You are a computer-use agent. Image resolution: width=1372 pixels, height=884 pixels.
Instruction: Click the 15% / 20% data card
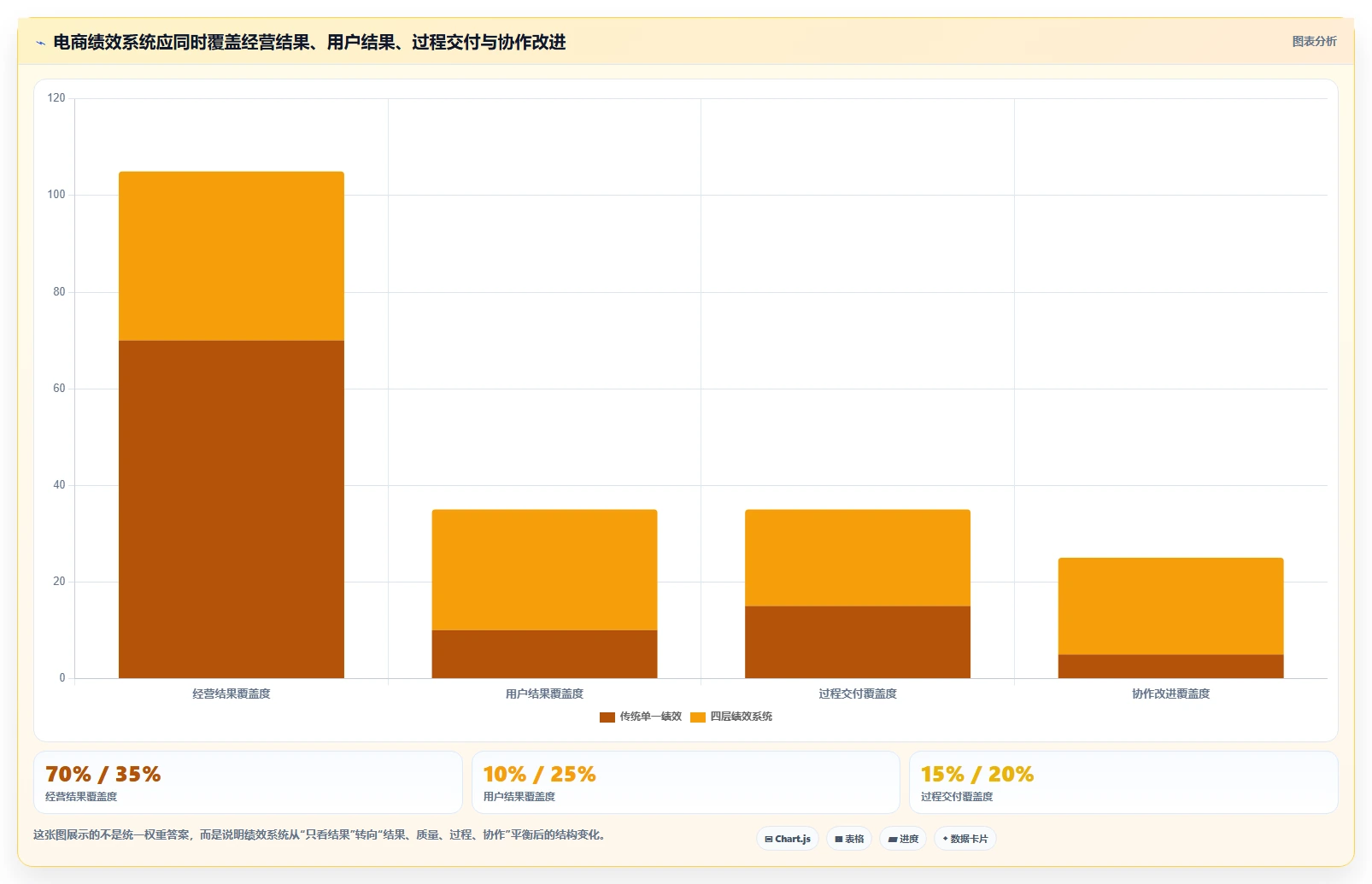[1123, 782]
